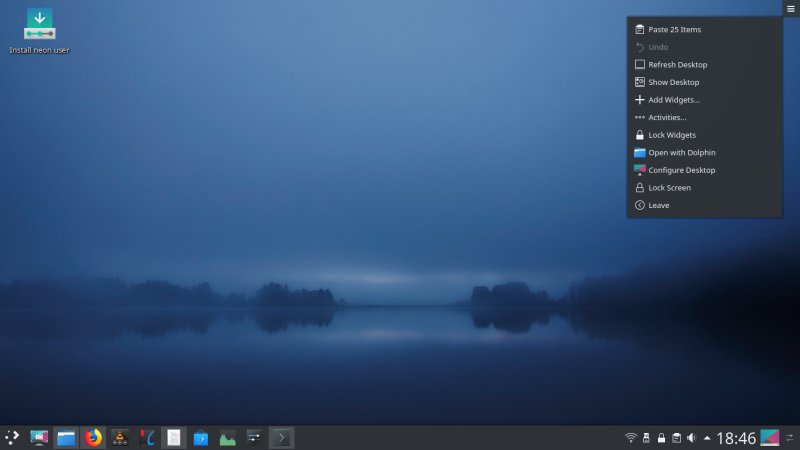Click the desktop toolbox hamburger button
The width and height of the screenshot is (800, 450).
point(791,9)
